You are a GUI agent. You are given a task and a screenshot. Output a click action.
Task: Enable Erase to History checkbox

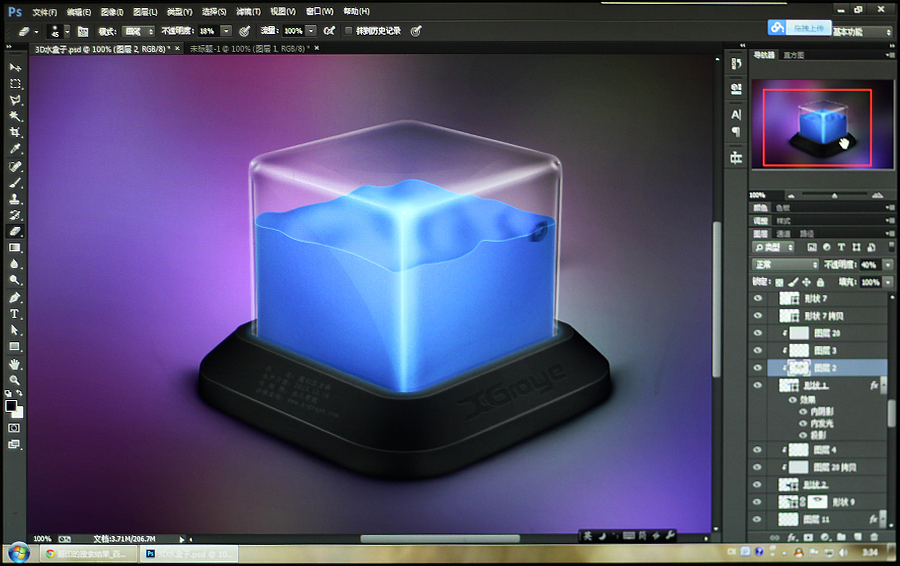pos(348,31)
